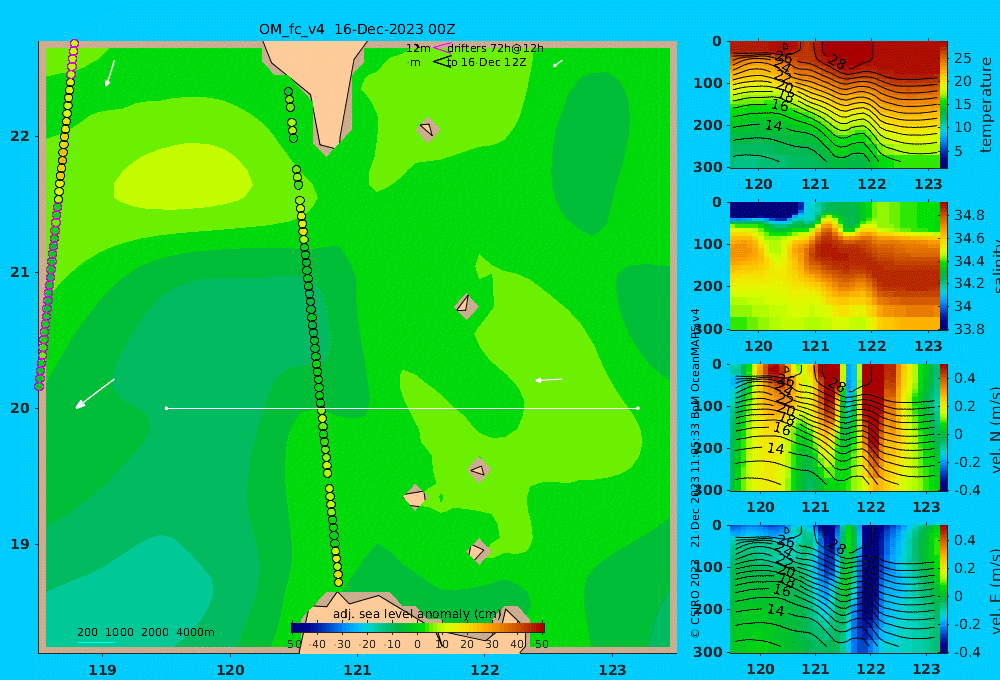Click the large white current arrow near 20N 119E
The image size is (1000, 680).
(x=94, y=394)
